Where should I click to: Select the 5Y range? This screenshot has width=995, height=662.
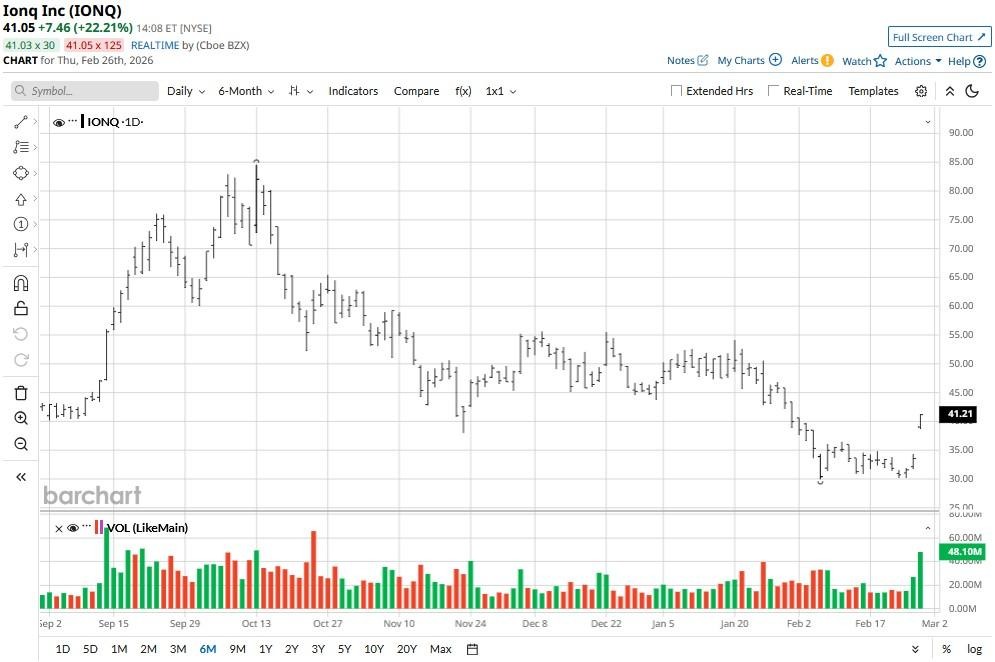(x=344, y=649)
